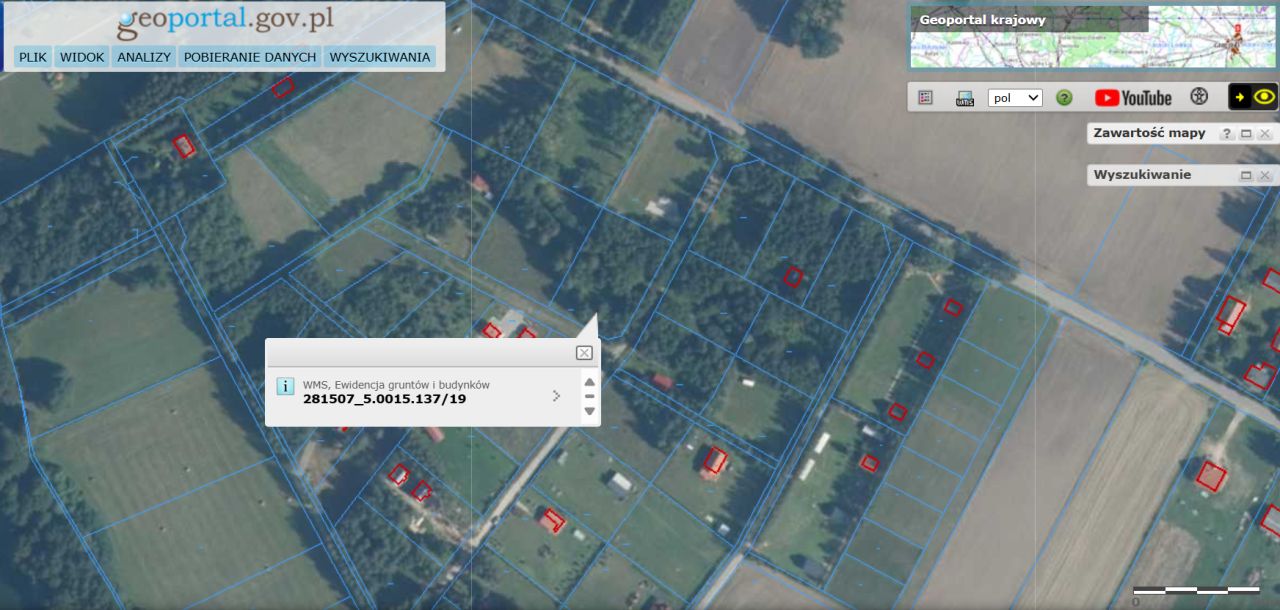Open the YouTube channel link icon
1280x610 pixels.
click(x=1133, y=98)
